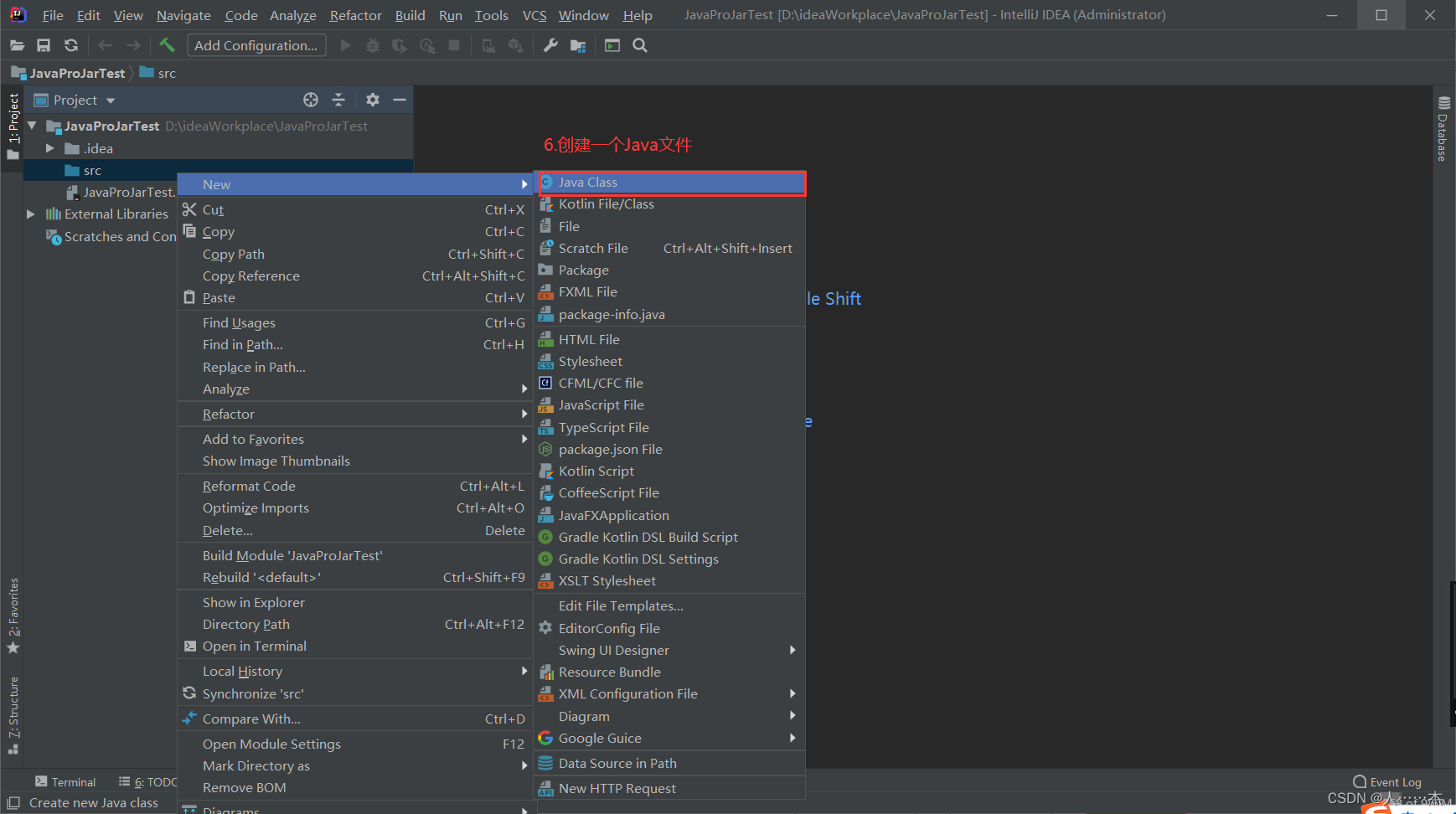Select New HTTP Request entry
This screenshot has width=1456, height=814.
coord(670,788)
